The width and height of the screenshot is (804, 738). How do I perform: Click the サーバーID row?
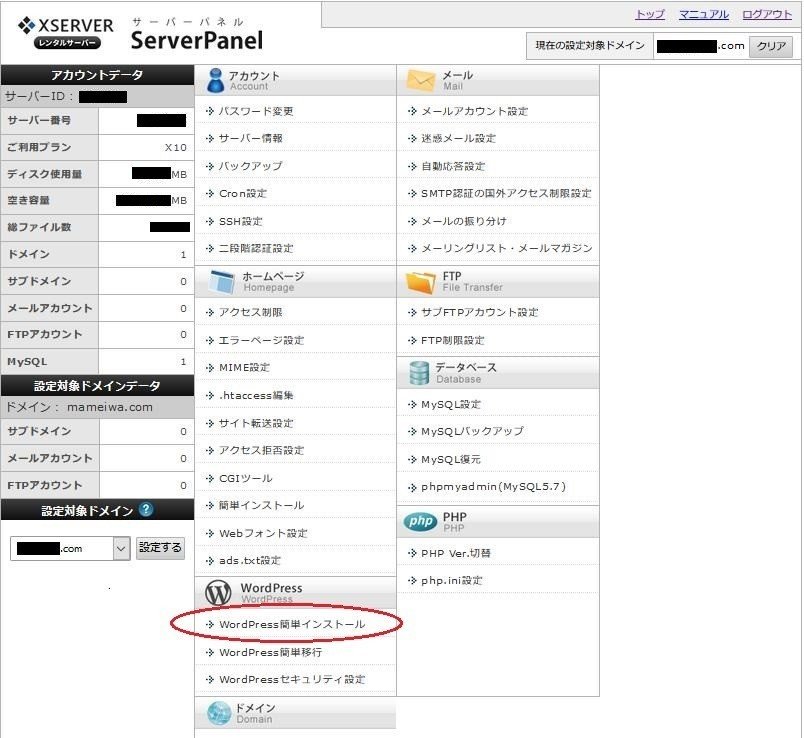[97, 96]
